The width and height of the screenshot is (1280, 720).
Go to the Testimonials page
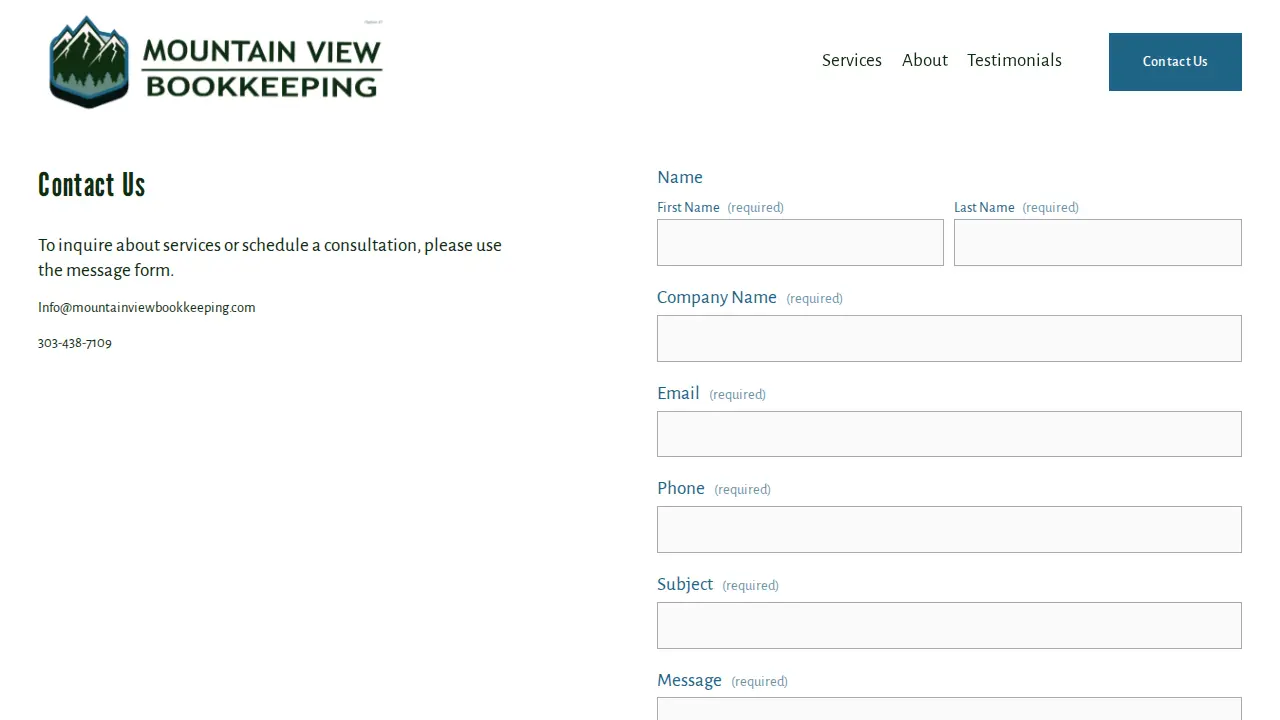point(1014,61)
